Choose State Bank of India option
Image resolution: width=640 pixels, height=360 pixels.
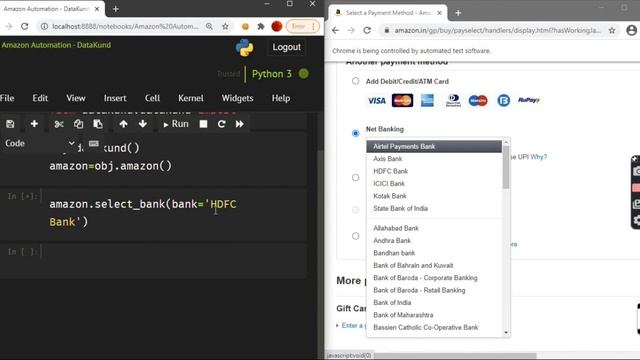pyautogui.click(x=434, y=209)
